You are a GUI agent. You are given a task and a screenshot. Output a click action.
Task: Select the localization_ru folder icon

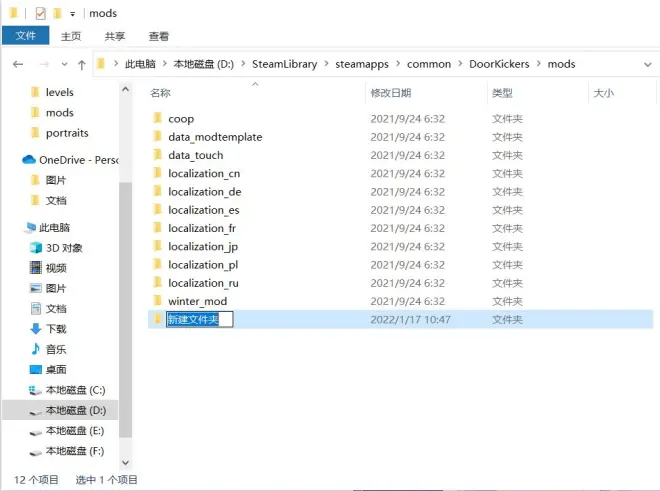[x=158, y=282]
